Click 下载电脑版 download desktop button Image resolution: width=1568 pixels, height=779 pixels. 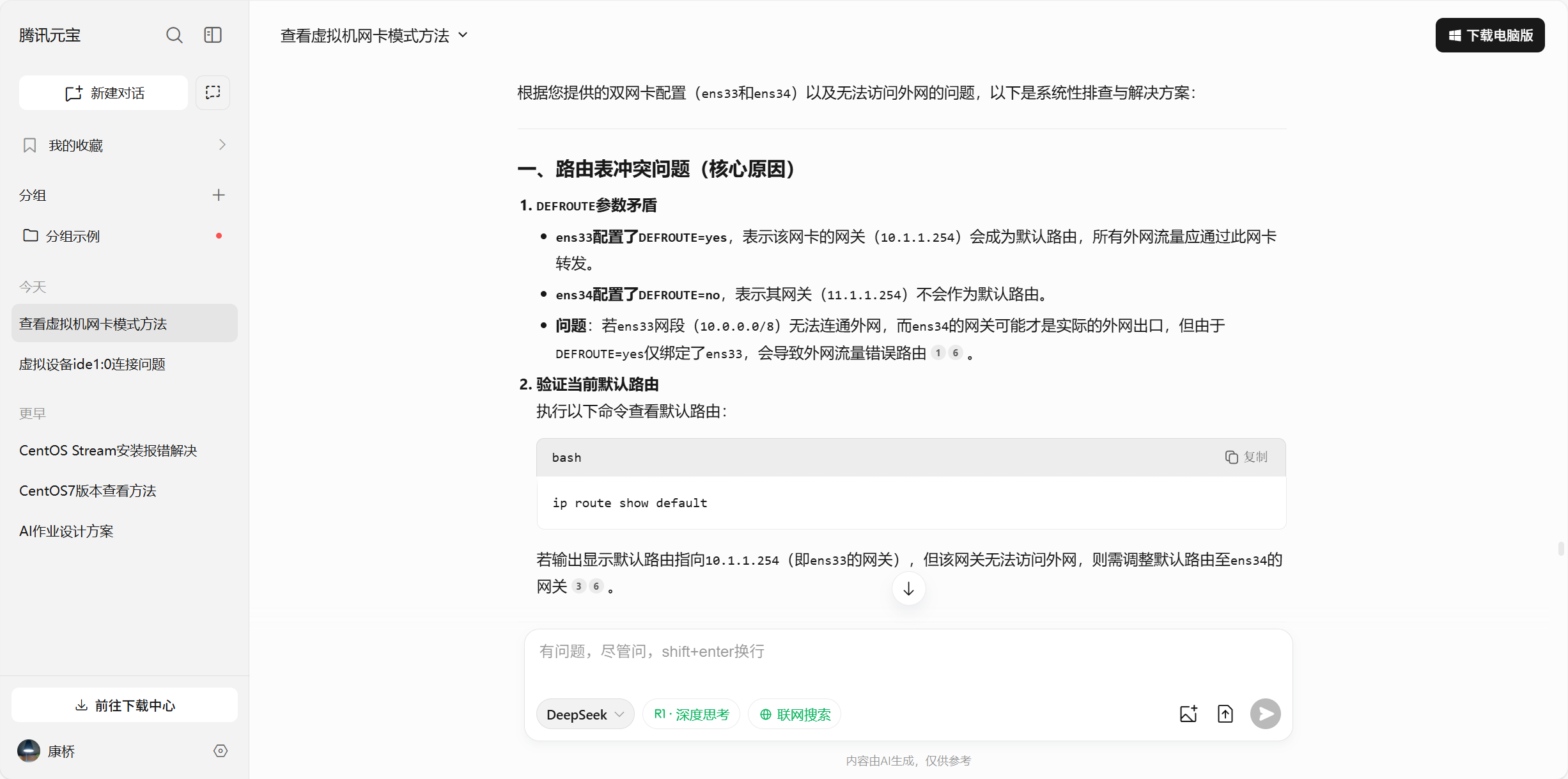1489,35
